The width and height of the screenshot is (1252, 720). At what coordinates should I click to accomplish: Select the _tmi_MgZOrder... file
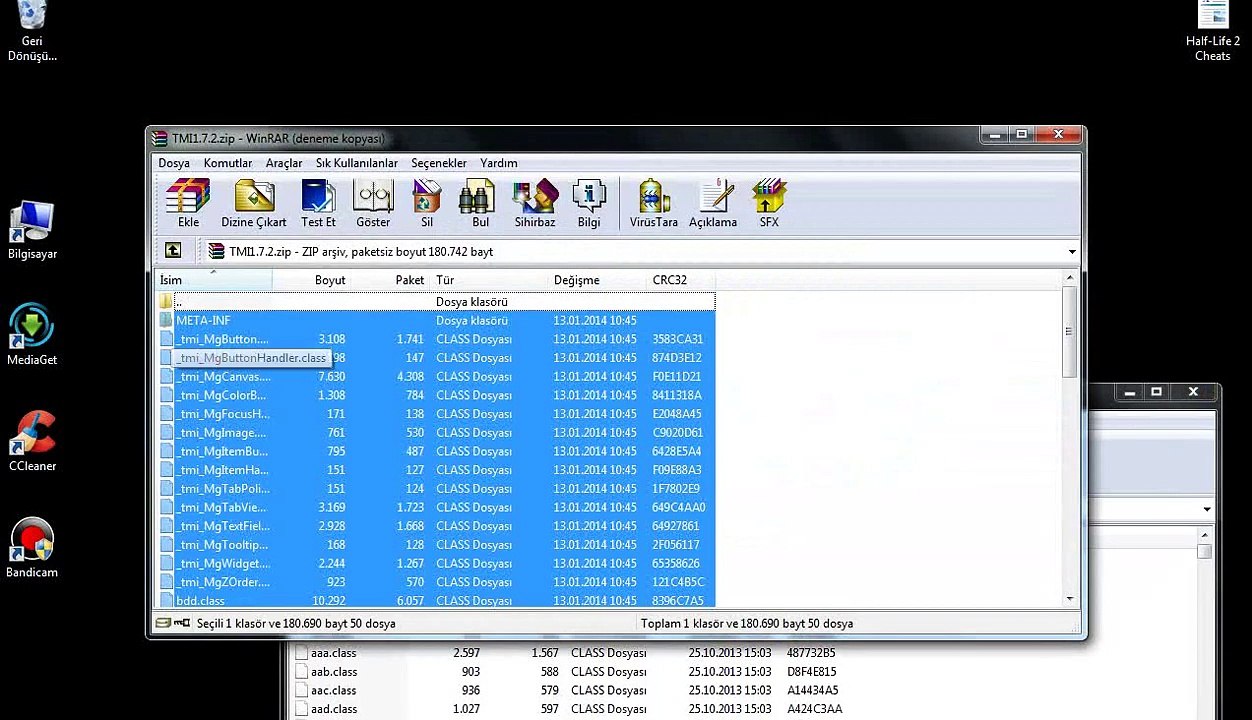coord(436,582)
